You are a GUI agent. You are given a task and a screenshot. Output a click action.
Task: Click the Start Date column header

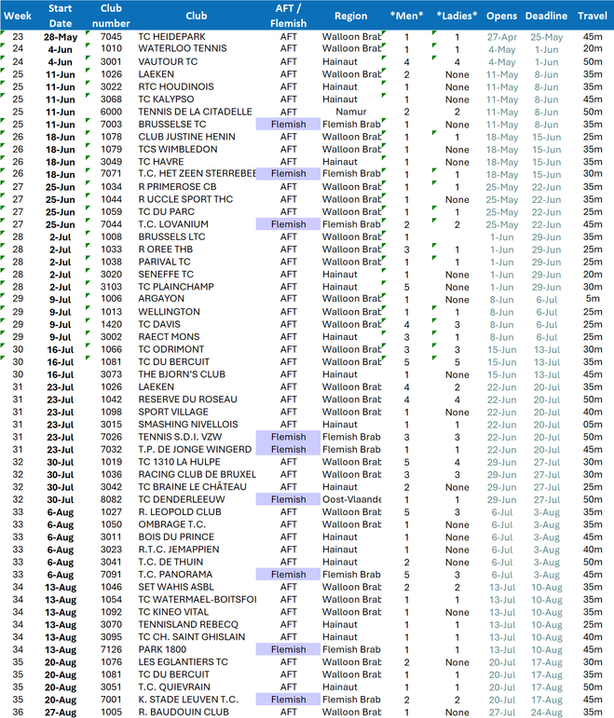60,16
